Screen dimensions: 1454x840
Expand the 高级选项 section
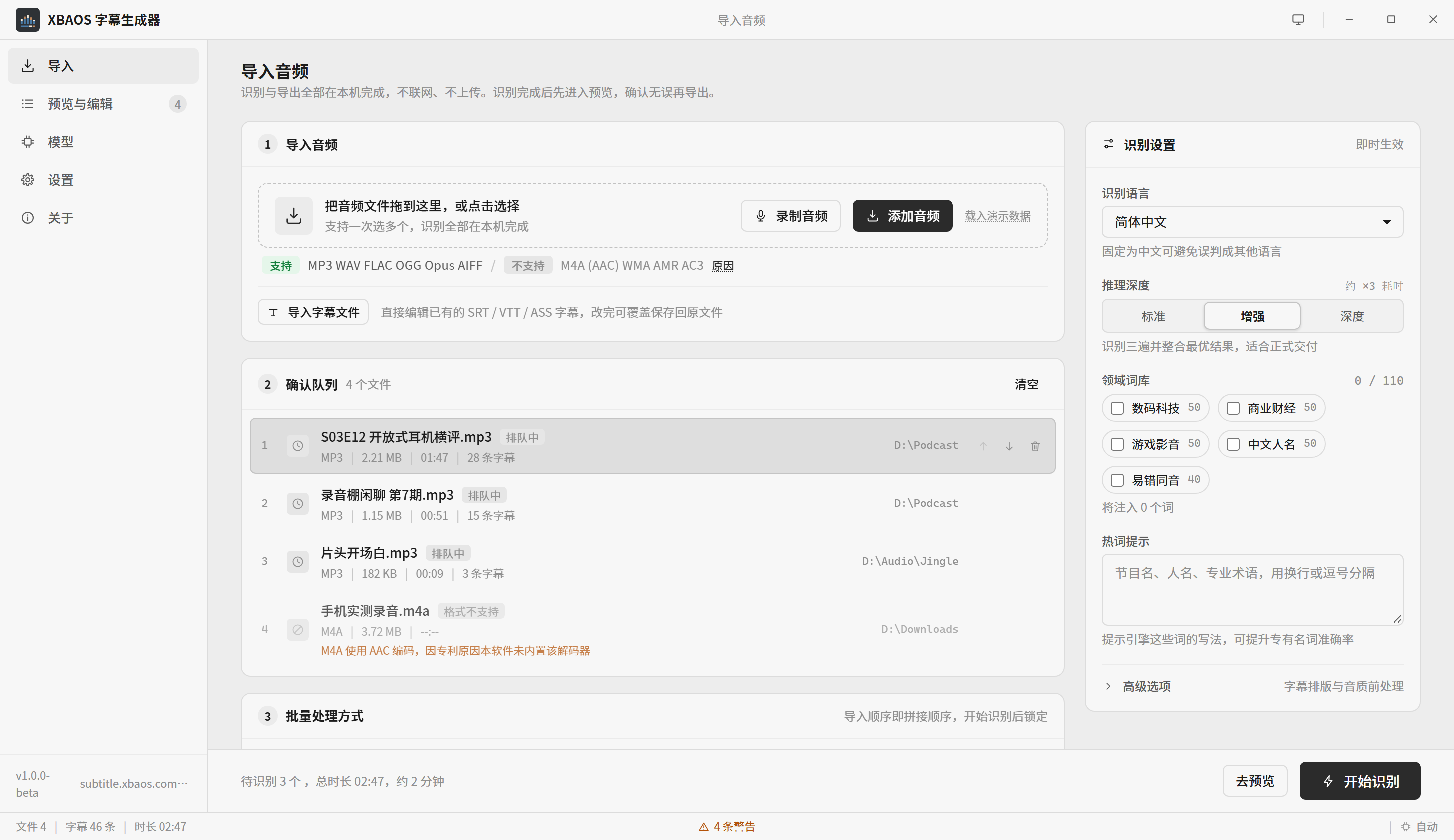(1252, 686)
